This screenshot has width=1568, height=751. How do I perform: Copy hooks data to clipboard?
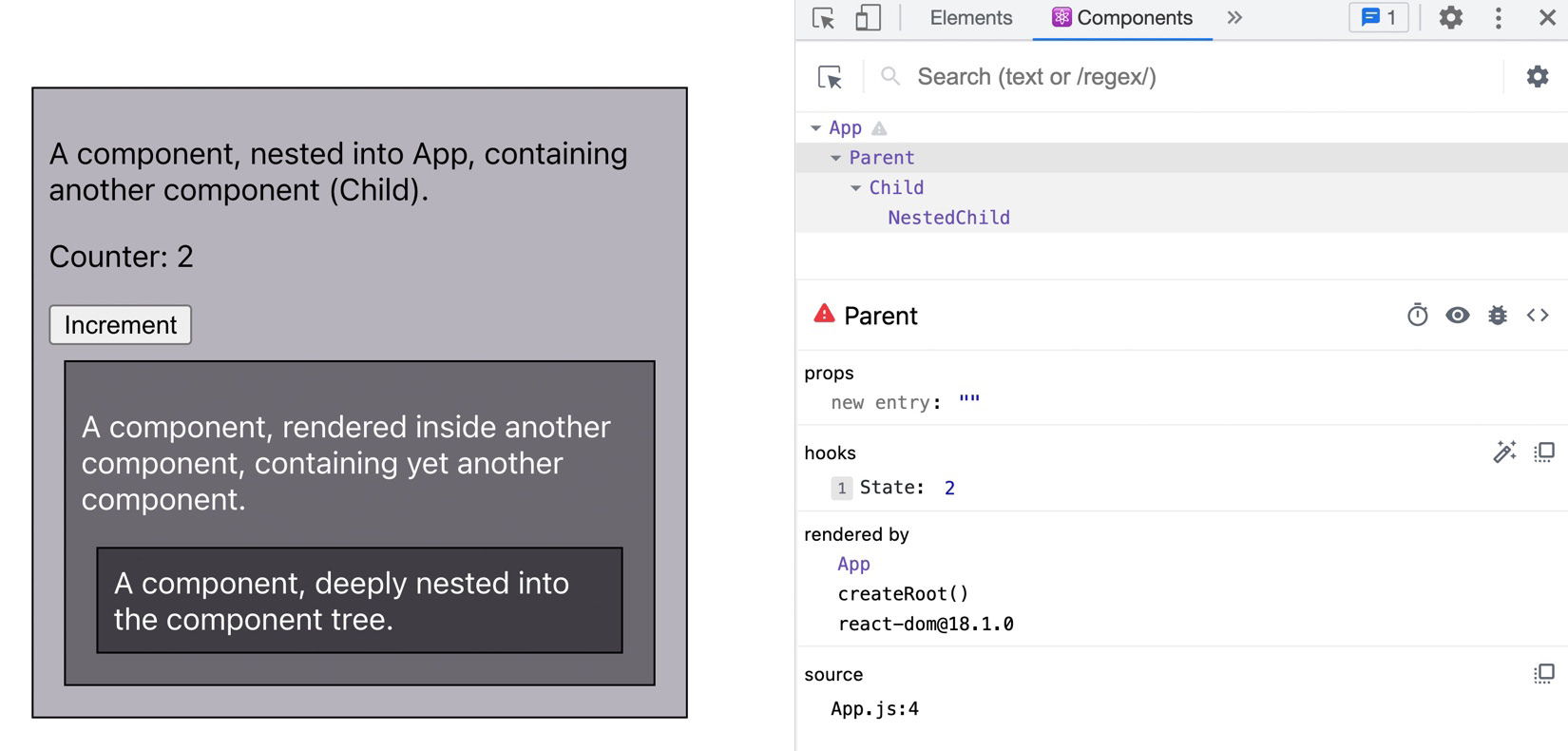point(1544,453)
